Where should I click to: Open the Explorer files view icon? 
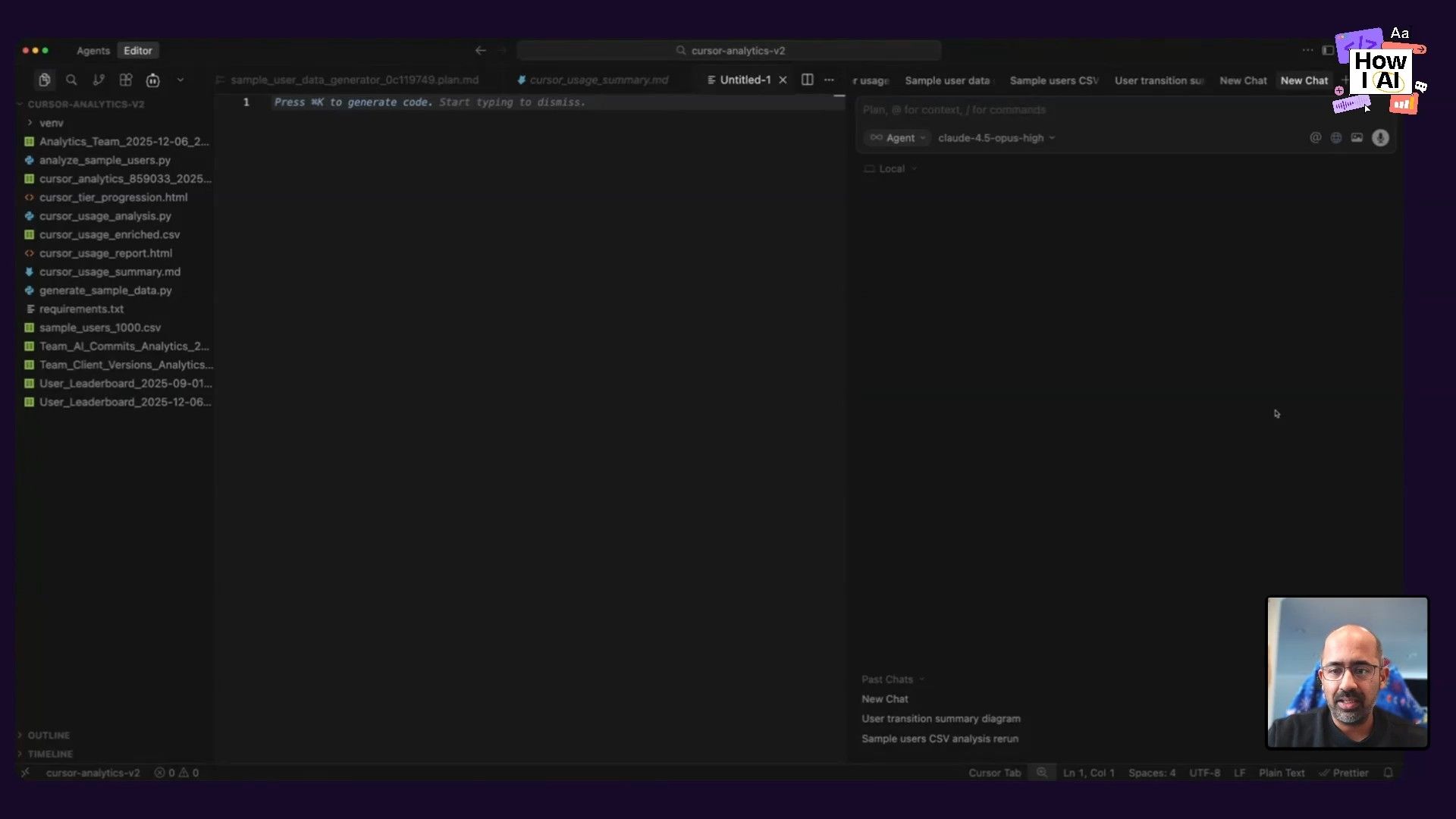coord(45,80)
